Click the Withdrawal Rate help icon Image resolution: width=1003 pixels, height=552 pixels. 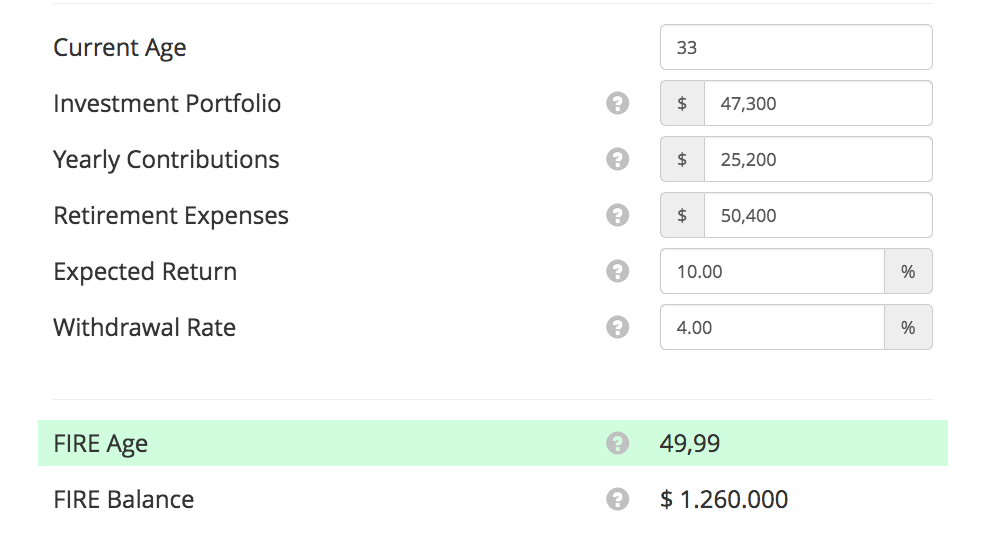tap(618, 327)
